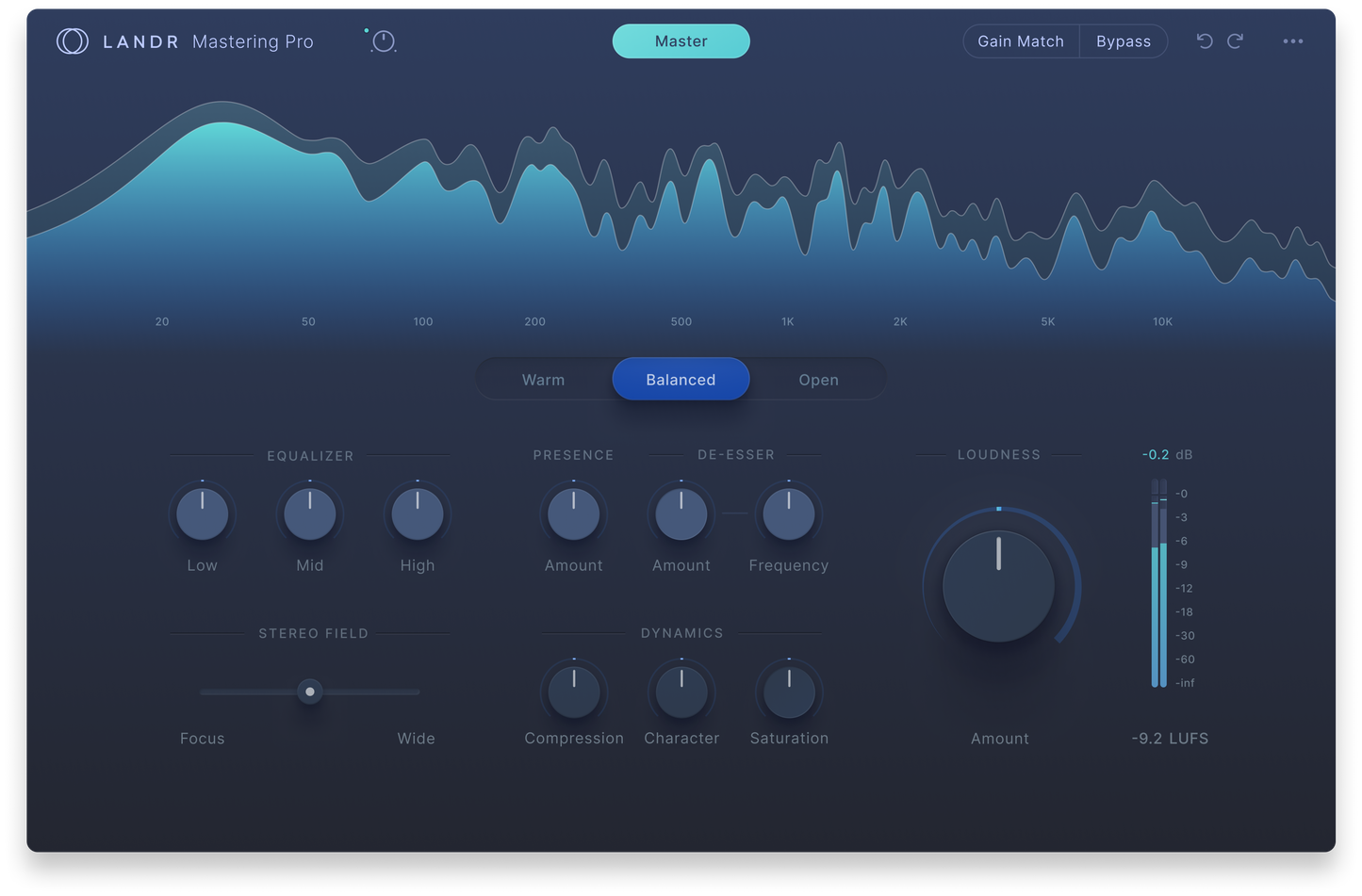This screenshot has width=1362, height=896.
Task: Click the Stereo Field slider handle
Action: click(309, 692)
